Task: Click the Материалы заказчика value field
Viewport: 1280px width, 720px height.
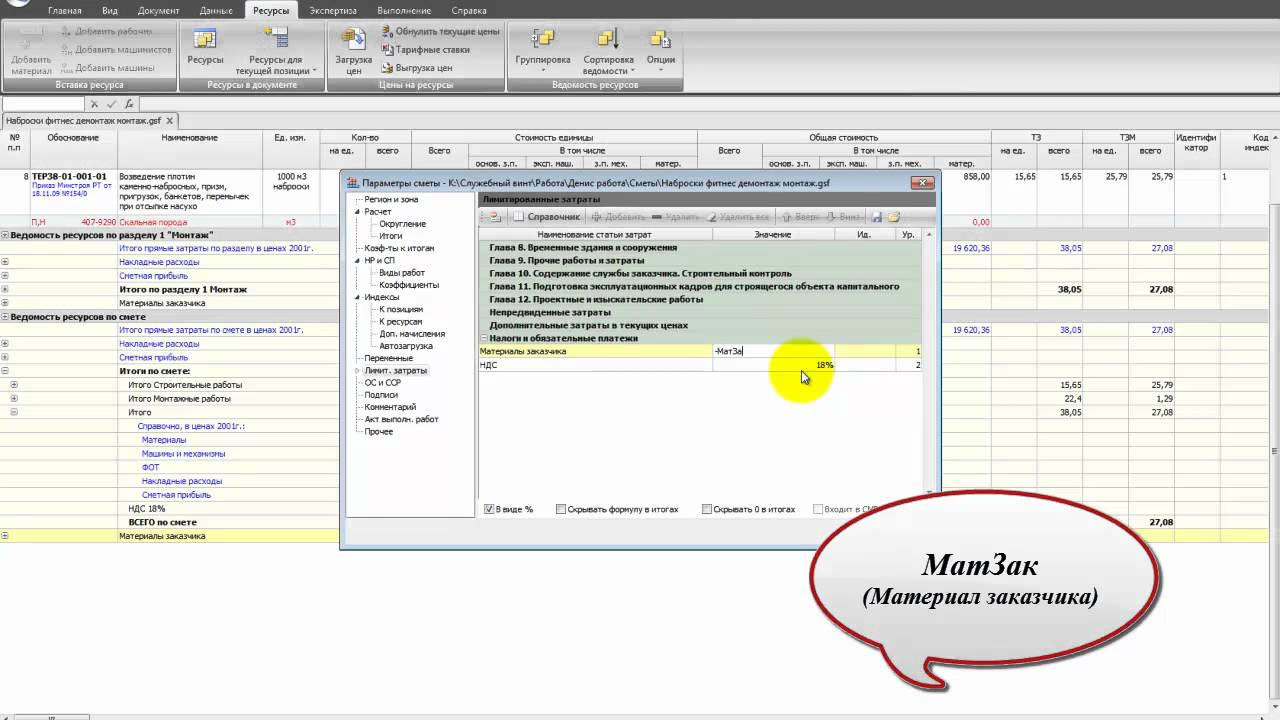Action: [x=774, y=351]
